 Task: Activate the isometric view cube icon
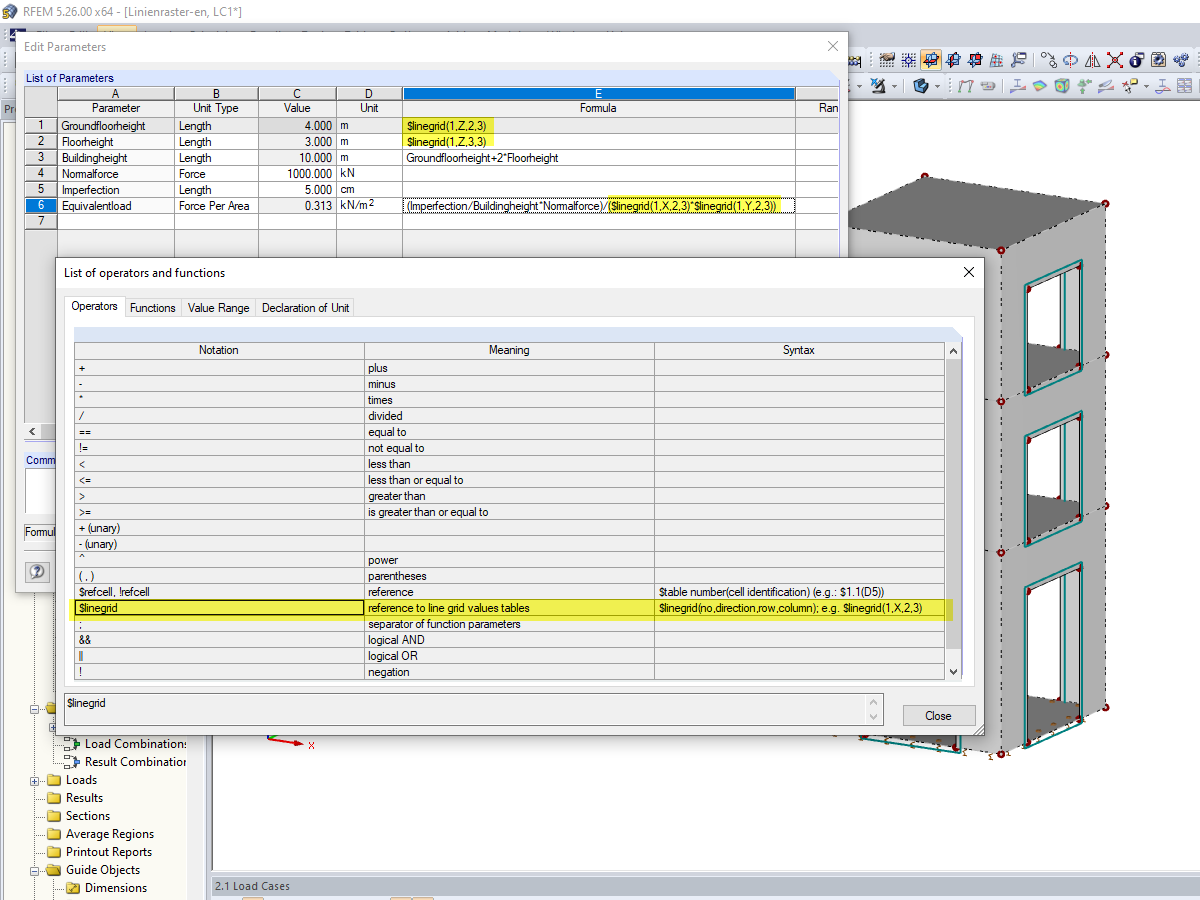[1060, 86]
